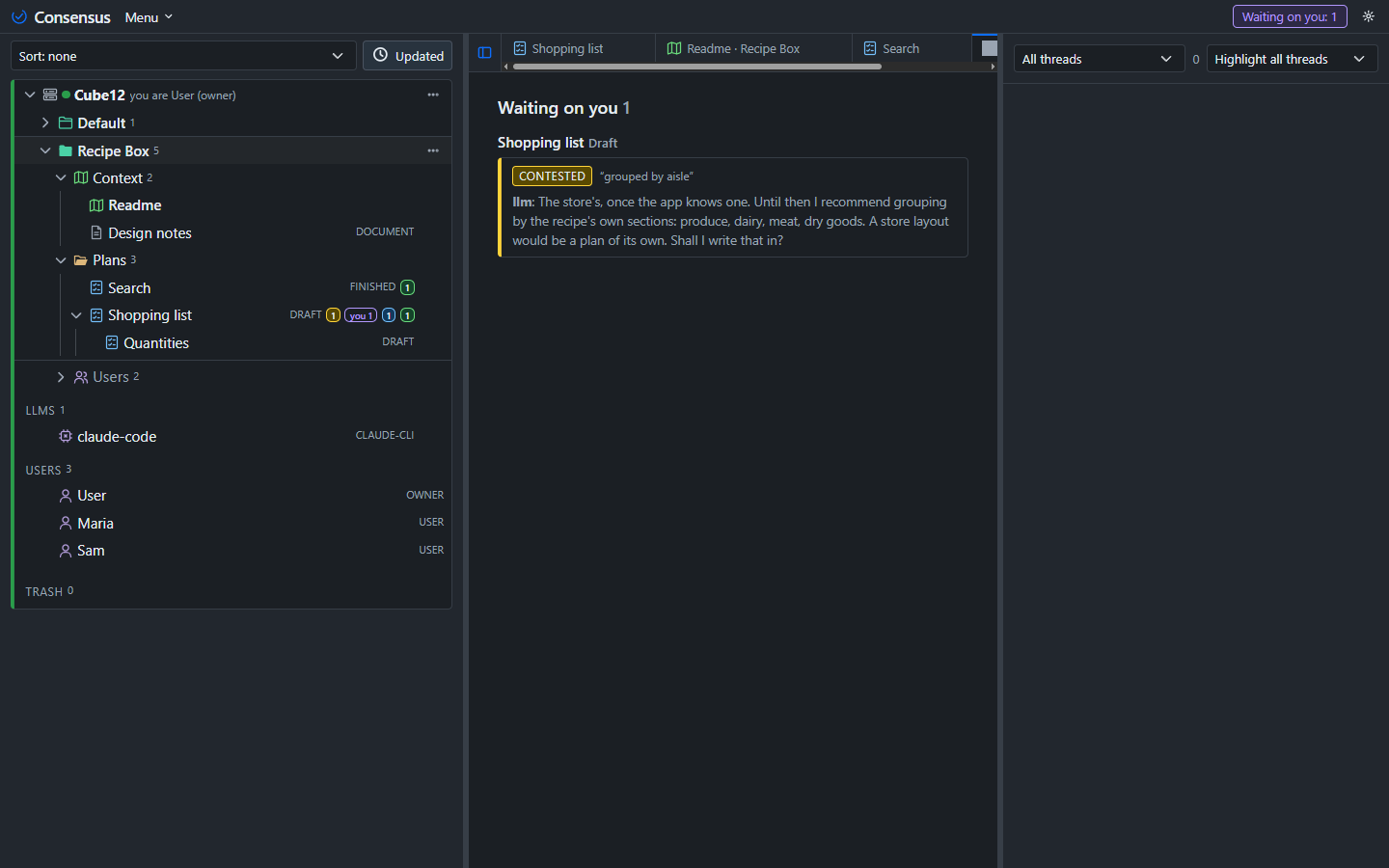Collapse the Context section chevron
1389x868 pixels.
click(x=61, y=177)
